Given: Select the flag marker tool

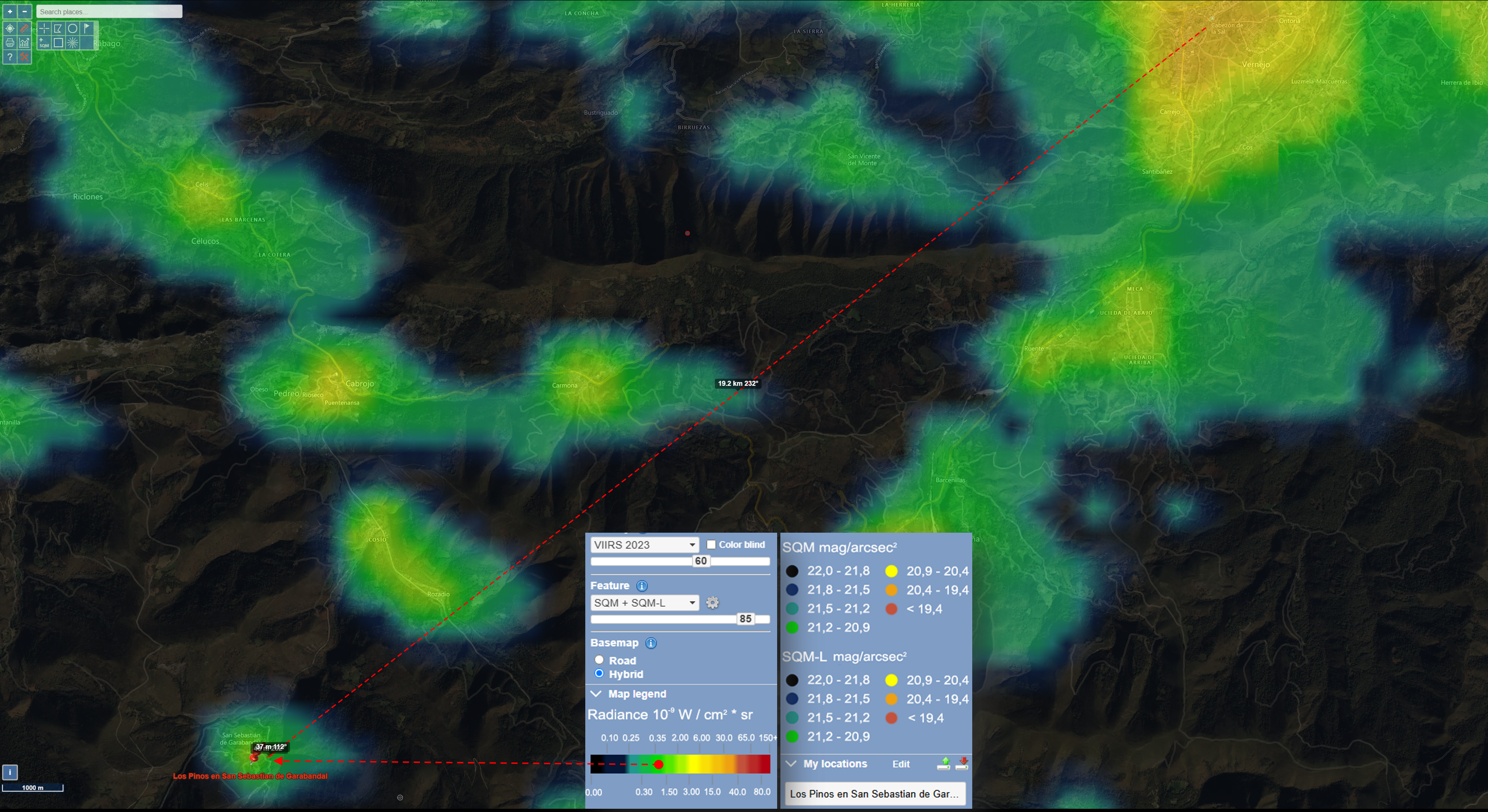Looking at the screenshot, I should click(87, 28).
